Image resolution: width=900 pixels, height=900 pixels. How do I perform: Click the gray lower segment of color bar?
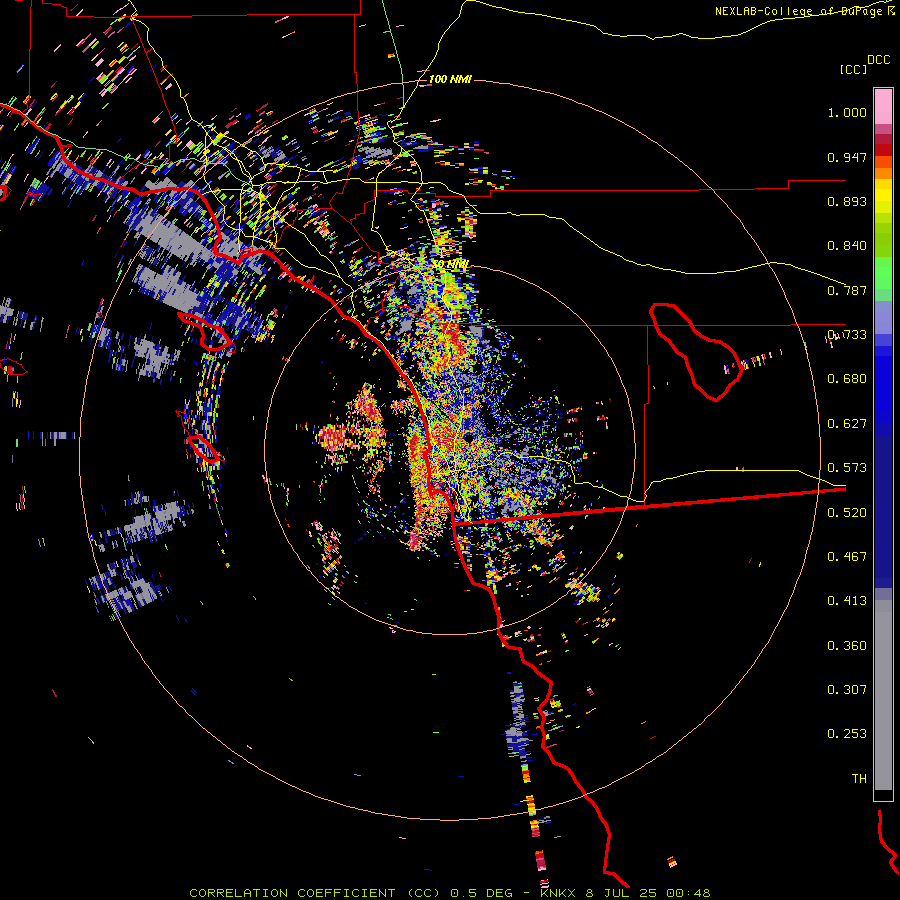pos(883,695)
